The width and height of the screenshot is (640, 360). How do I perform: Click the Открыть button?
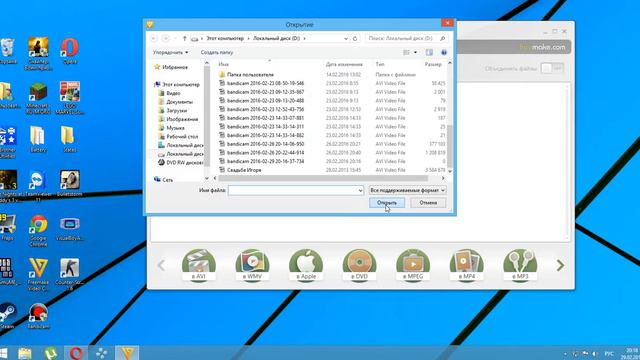pyautogui.click(x=387, y=203)
